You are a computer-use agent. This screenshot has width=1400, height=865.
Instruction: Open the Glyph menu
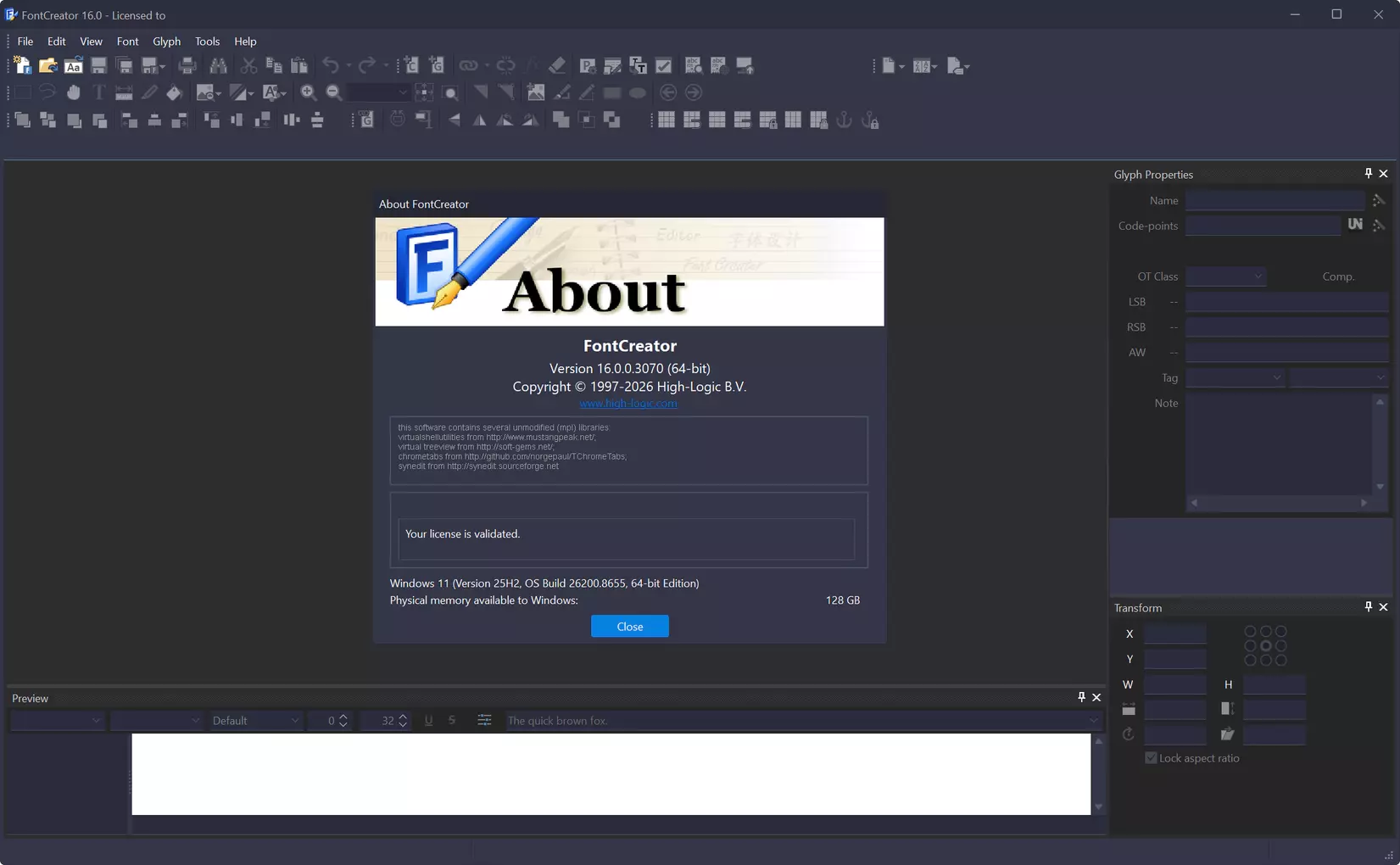coord(166,41)
